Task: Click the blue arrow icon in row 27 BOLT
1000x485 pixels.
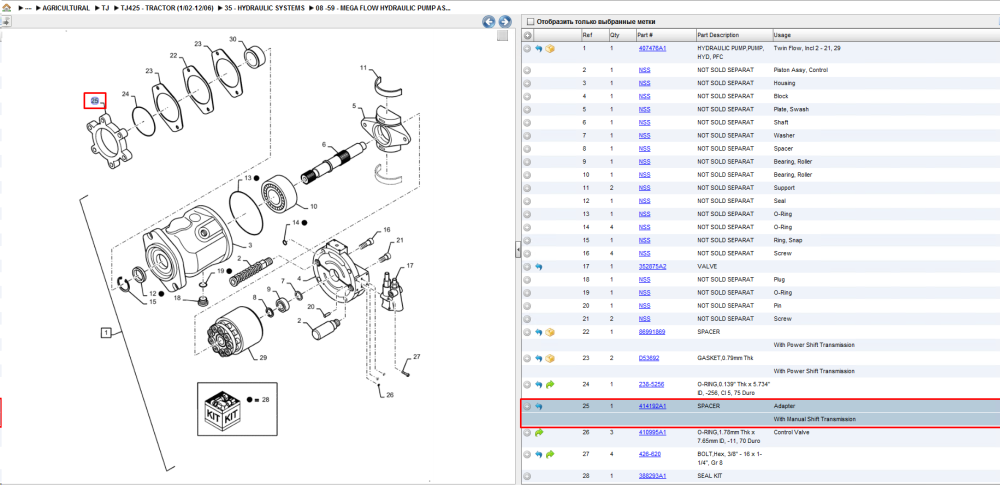Action: click(538, 454)
